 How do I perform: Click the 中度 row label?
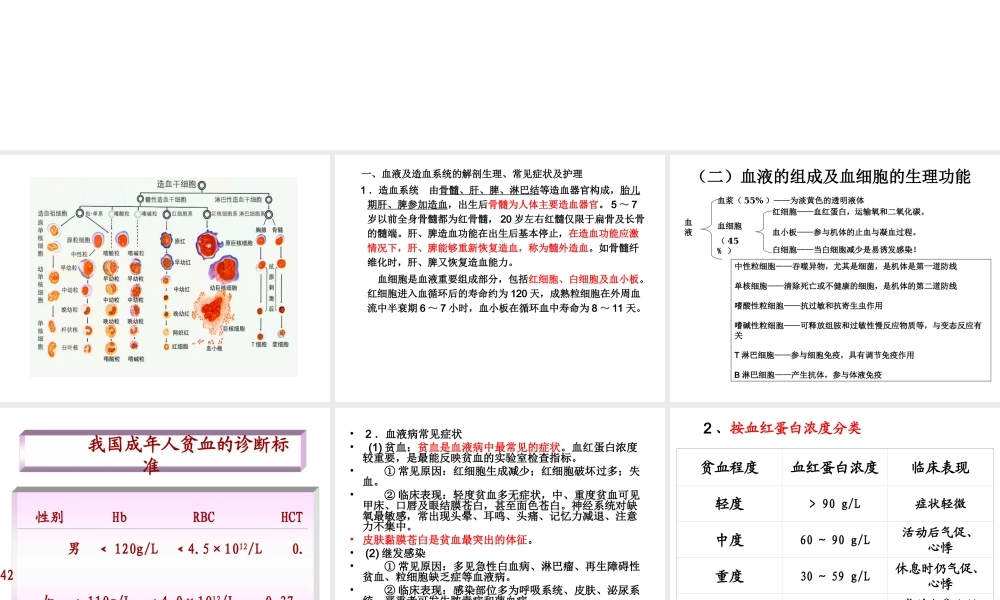729,540
